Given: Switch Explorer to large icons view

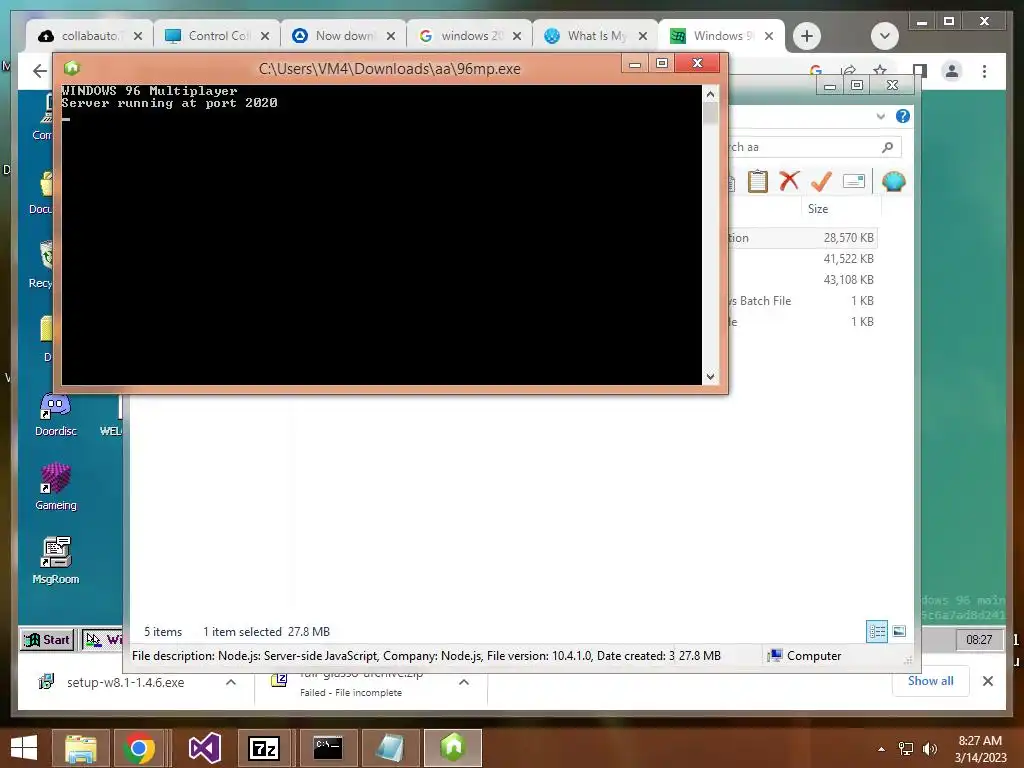Looking at the screenshot, I should (899, 631).
